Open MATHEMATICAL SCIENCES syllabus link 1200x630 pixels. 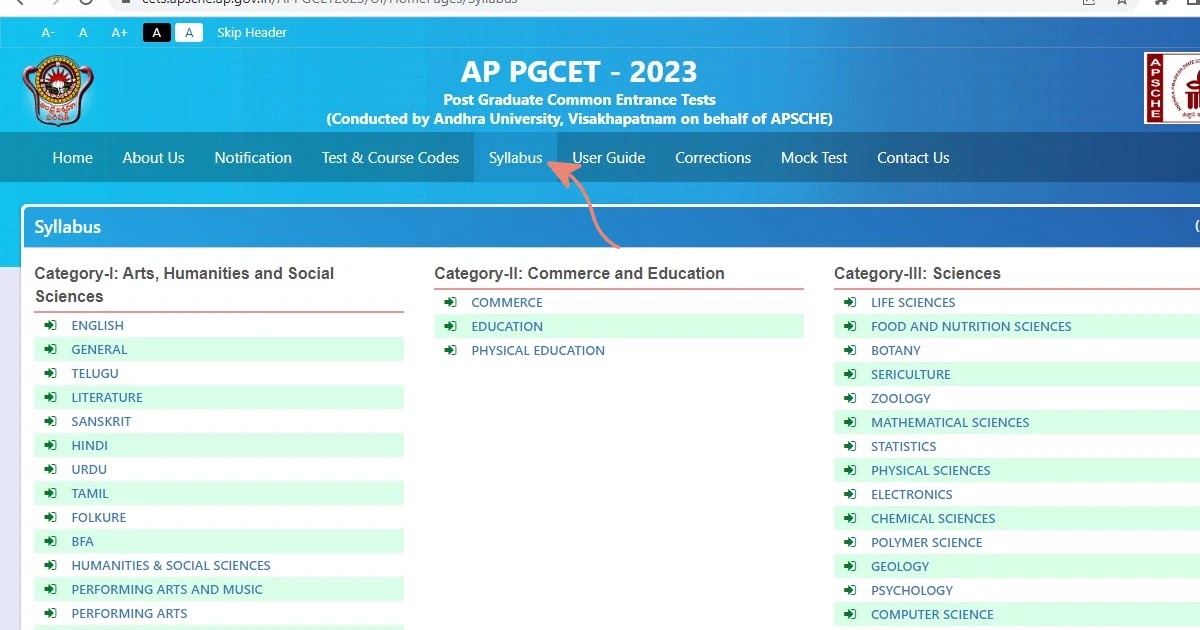[x=950, y=422]
